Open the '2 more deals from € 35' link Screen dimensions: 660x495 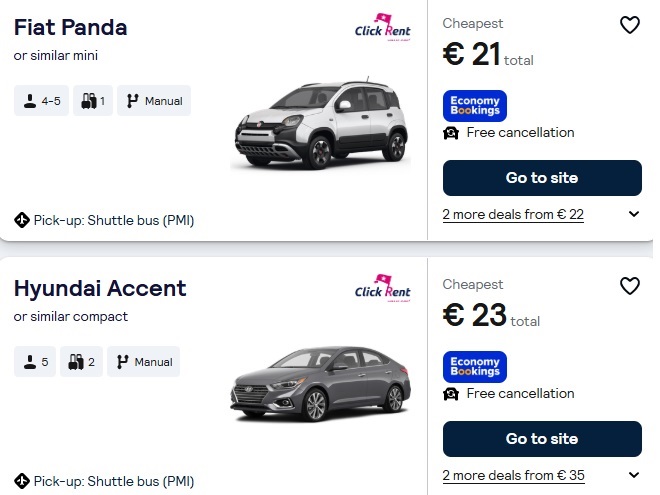513,475
